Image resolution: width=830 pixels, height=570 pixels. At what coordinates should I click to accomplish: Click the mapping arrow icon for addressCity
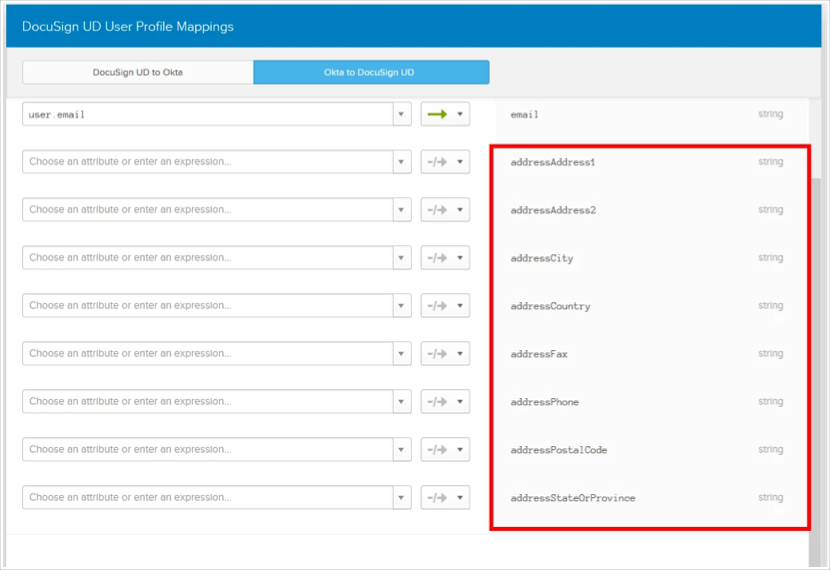click(x=437, y=258)
